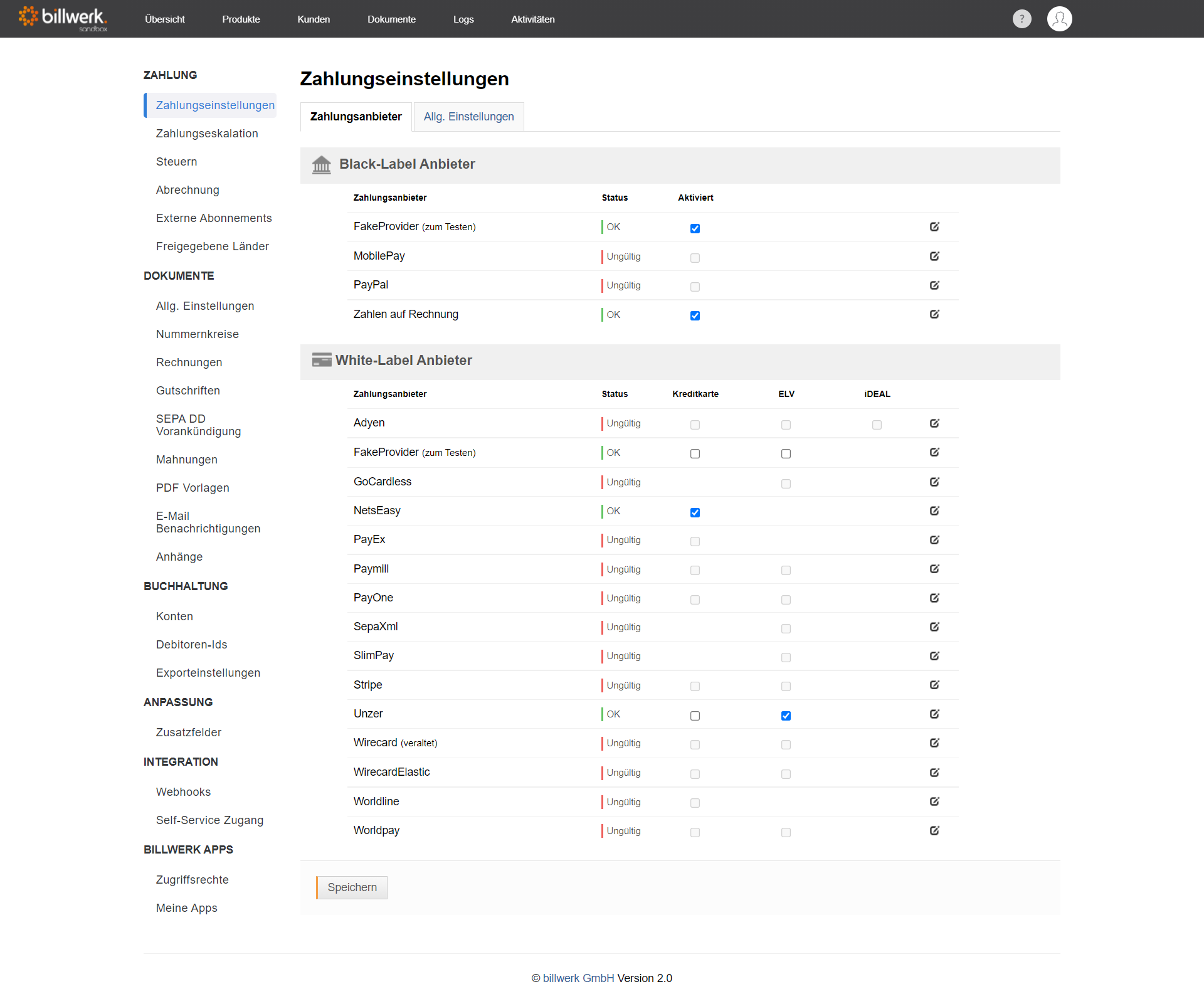
Task: Open Kunden in top navigation
Action: point(314,19)
